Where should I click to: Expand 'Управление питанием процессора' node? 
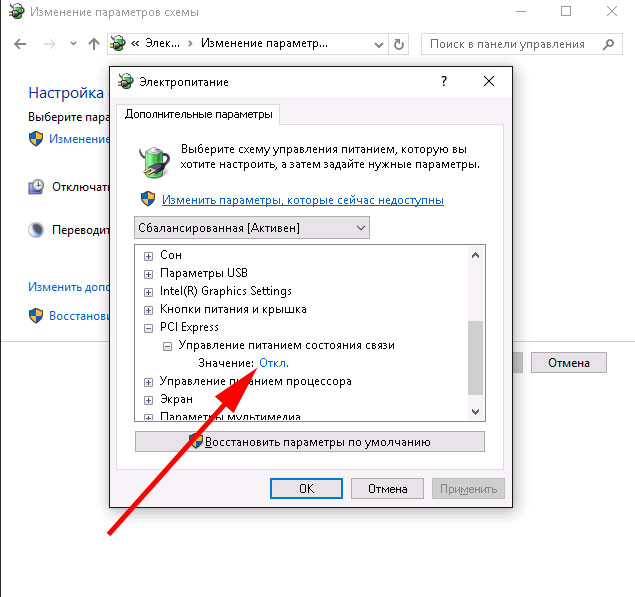tap(149, 382)
